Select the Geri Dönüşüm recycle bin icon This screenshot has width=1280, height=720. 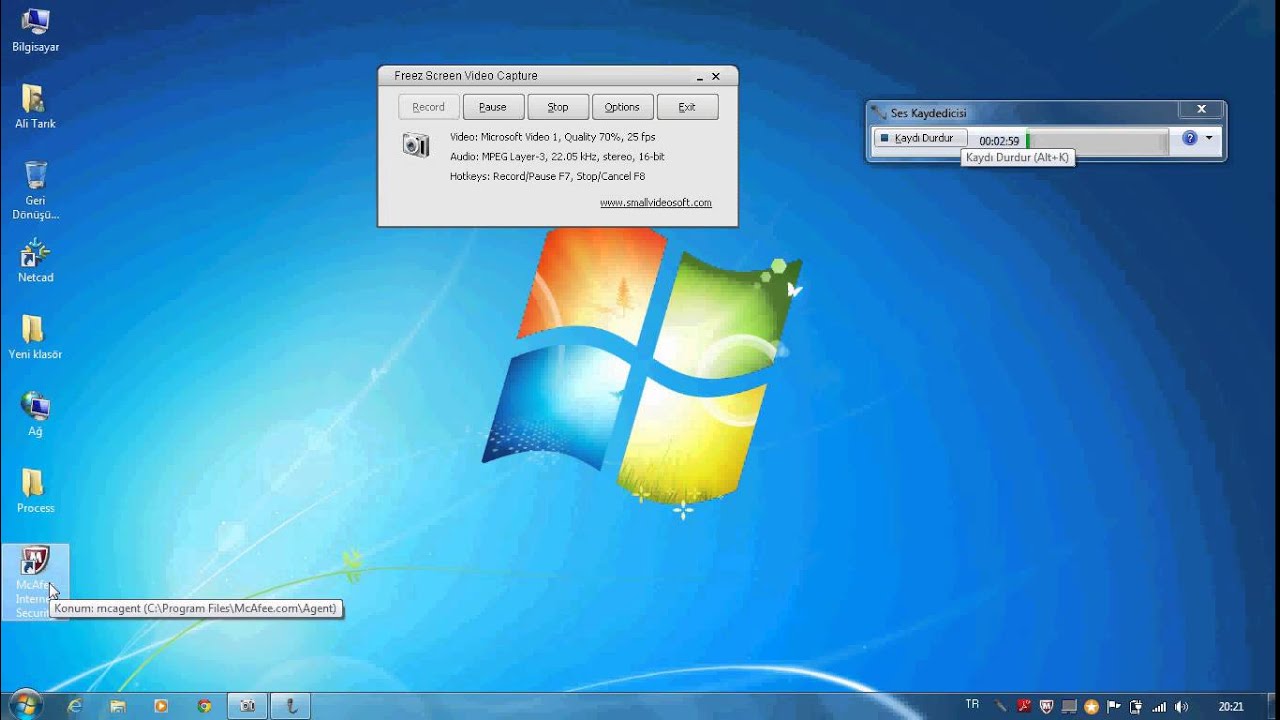(x=35, y=190)
